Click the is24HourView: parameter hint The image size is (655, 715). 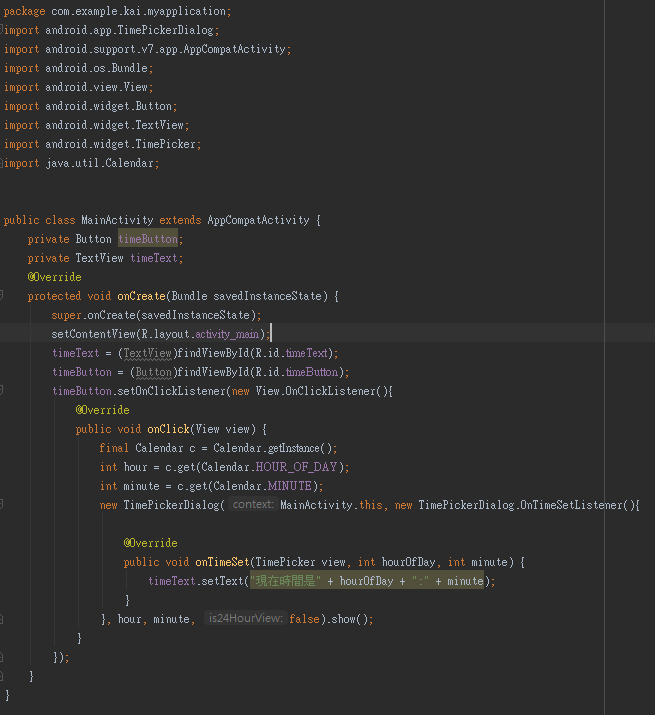point(245,619)
